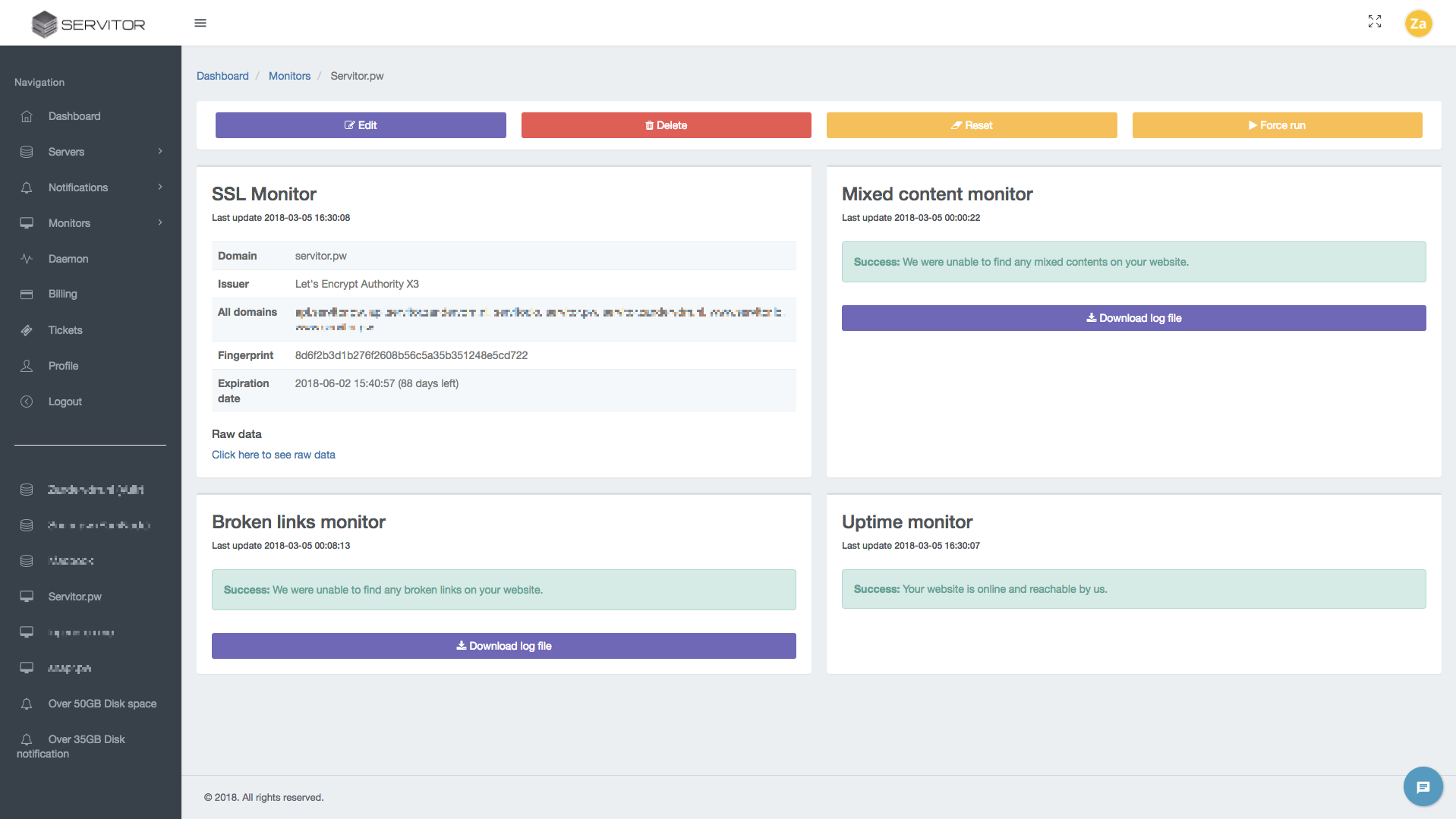Image resolution: width=1456 pixels, height=819 pixels.
Task: Click the Logout arrow icon
Action: pos(27,402)
